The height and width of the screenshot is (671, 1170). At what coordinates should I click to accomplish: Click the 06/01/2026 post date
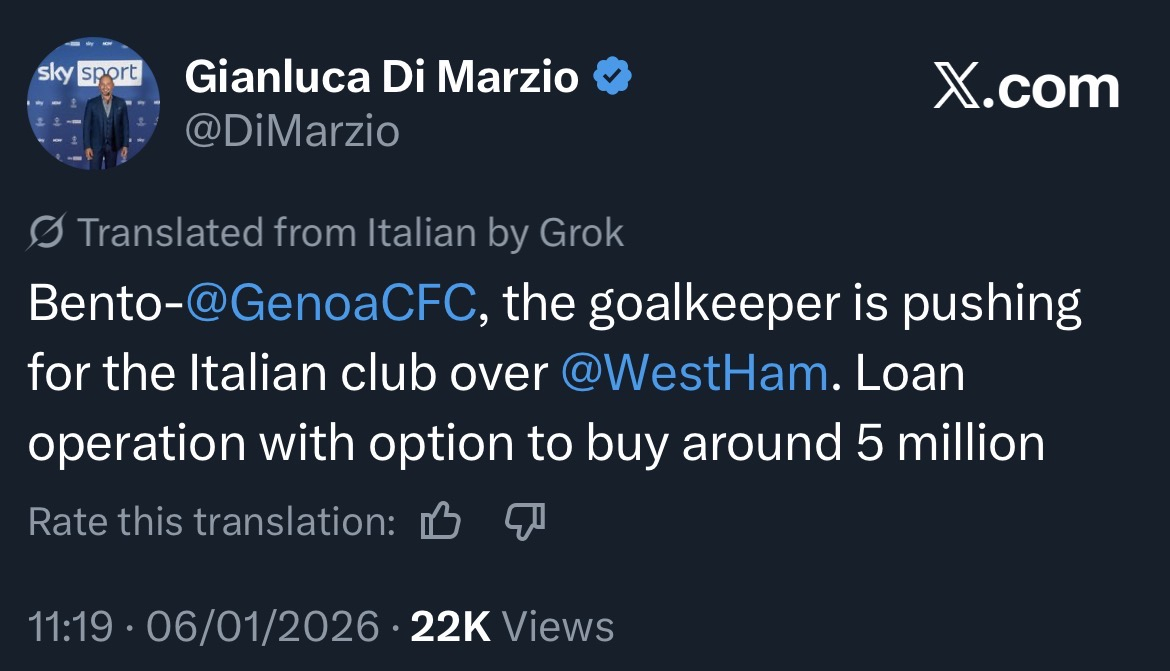point(263,627)
